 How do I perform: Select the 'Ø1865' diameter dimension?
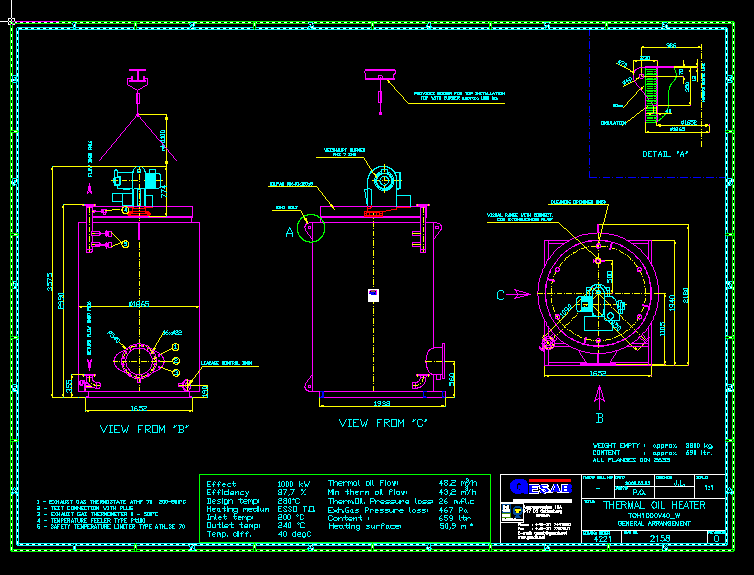[139, 304]
